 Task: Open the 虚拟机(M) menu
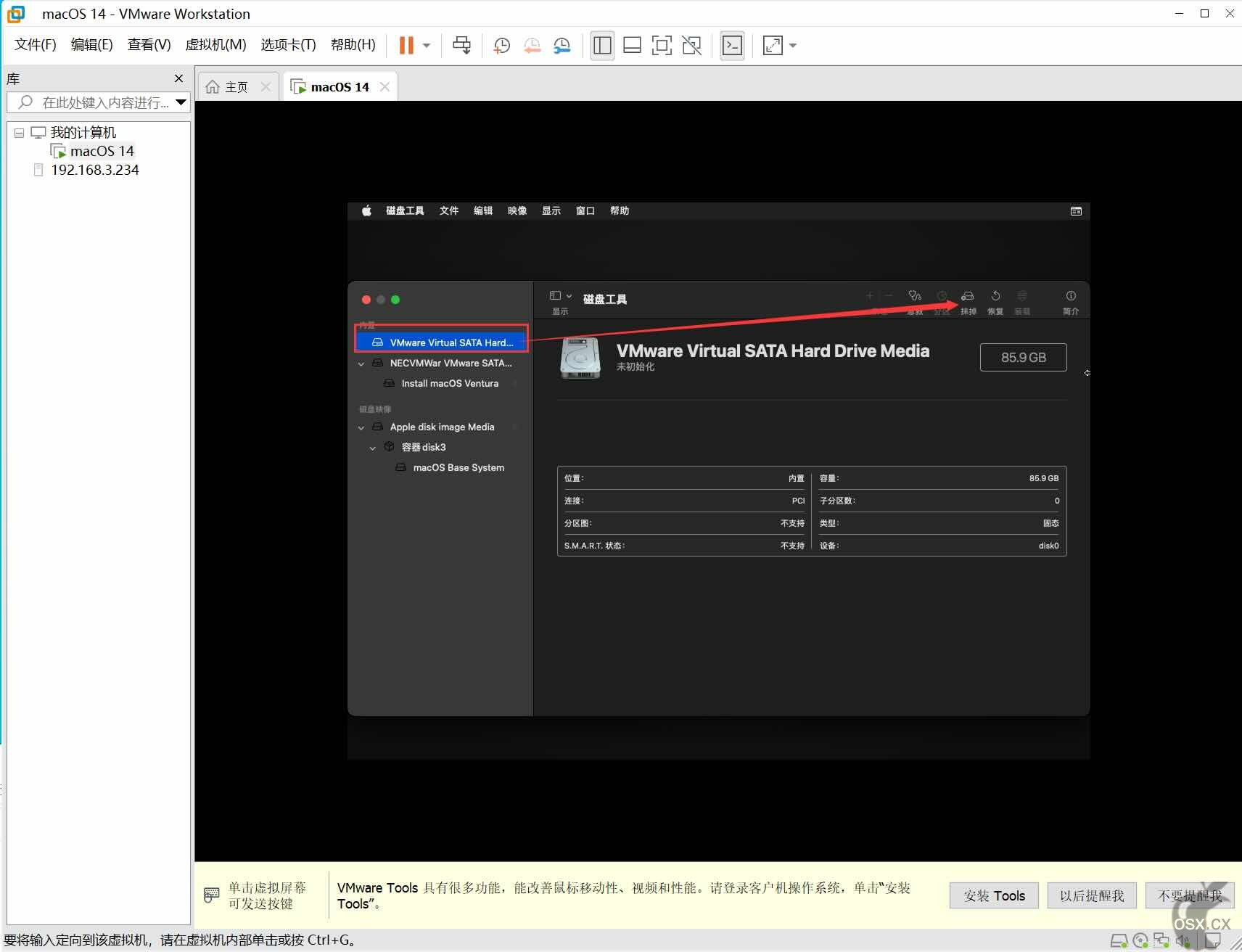[x=215, y=45]
